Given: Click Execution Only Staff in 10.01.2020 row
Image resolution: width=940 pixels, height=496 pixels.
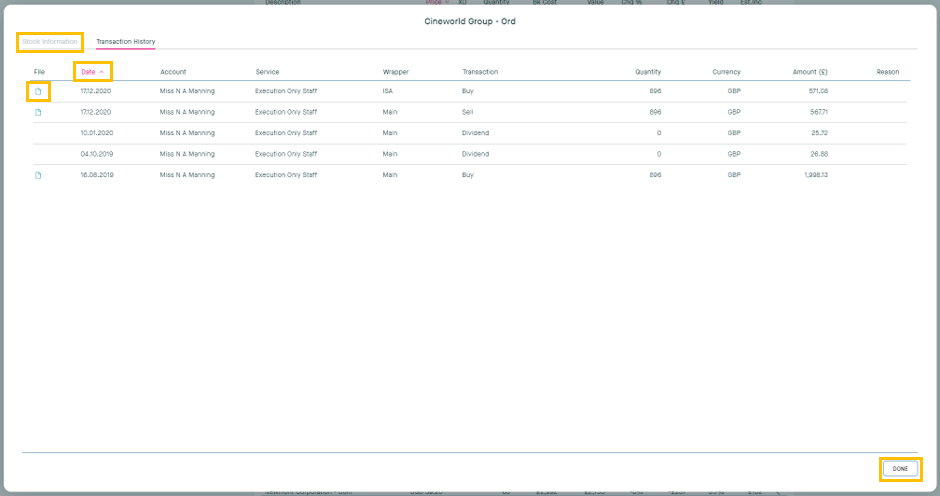Looking at the screenshot, I should 286,133.
